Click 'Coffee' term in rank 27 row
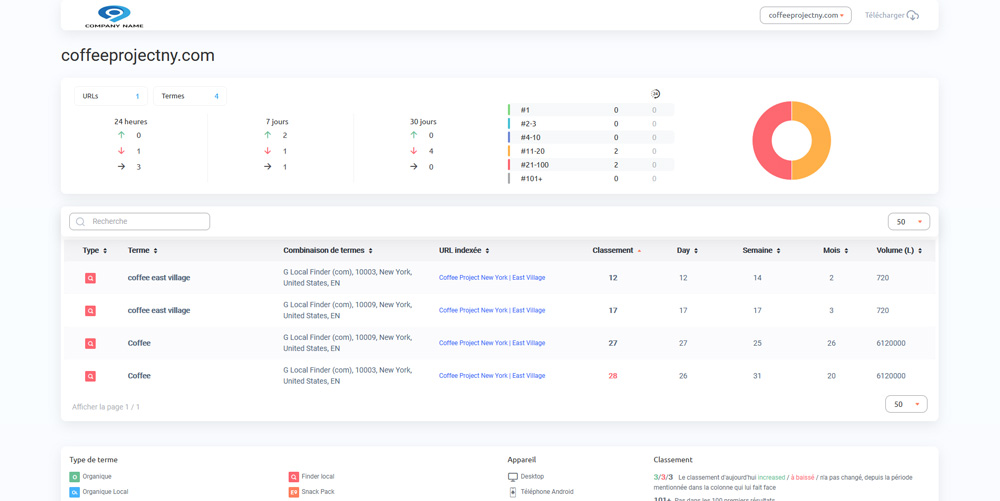The height and width of the screenshot is (501, 1000). (x=139, y=343)
